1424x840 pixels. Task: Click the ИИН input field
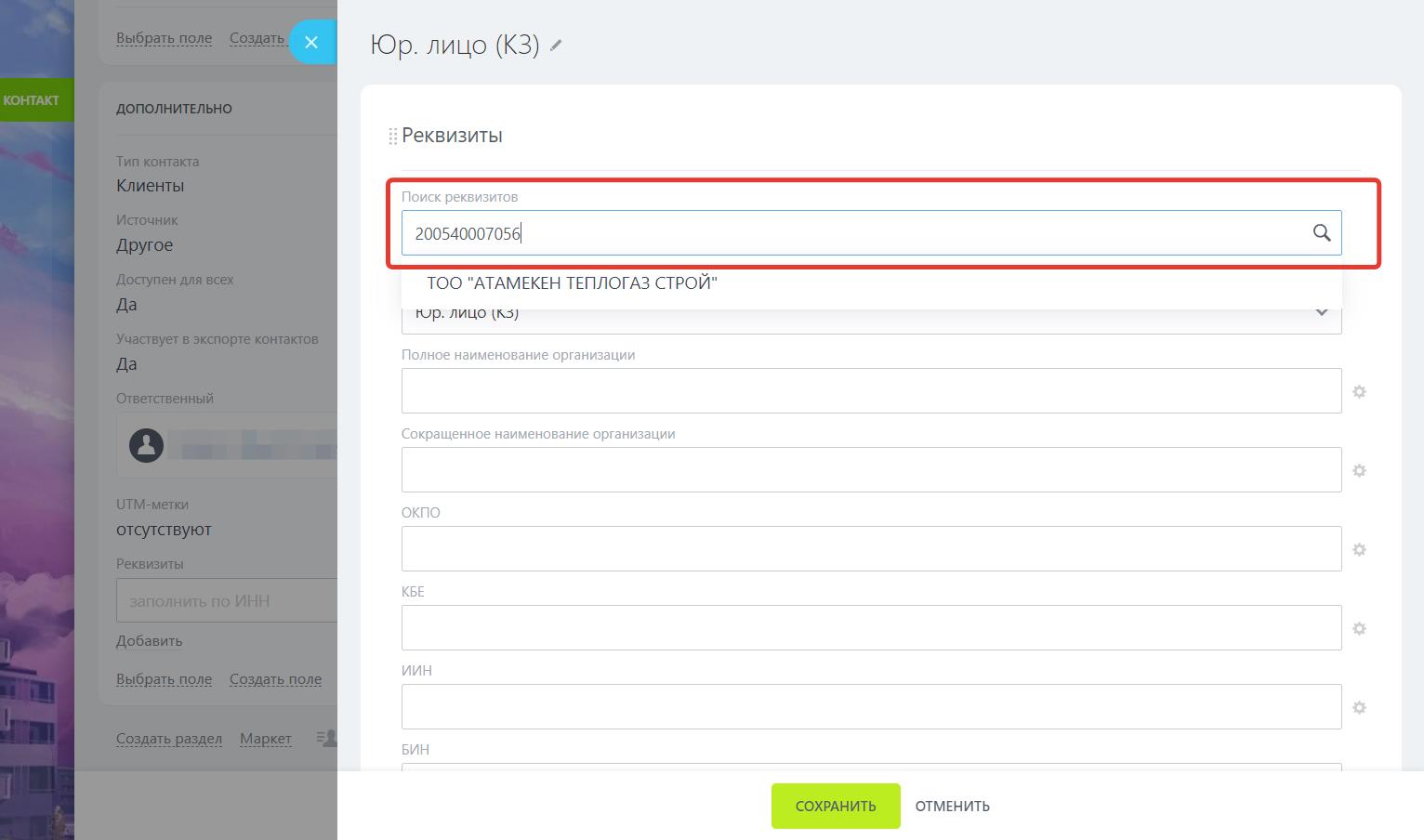[x=872, y=707]
